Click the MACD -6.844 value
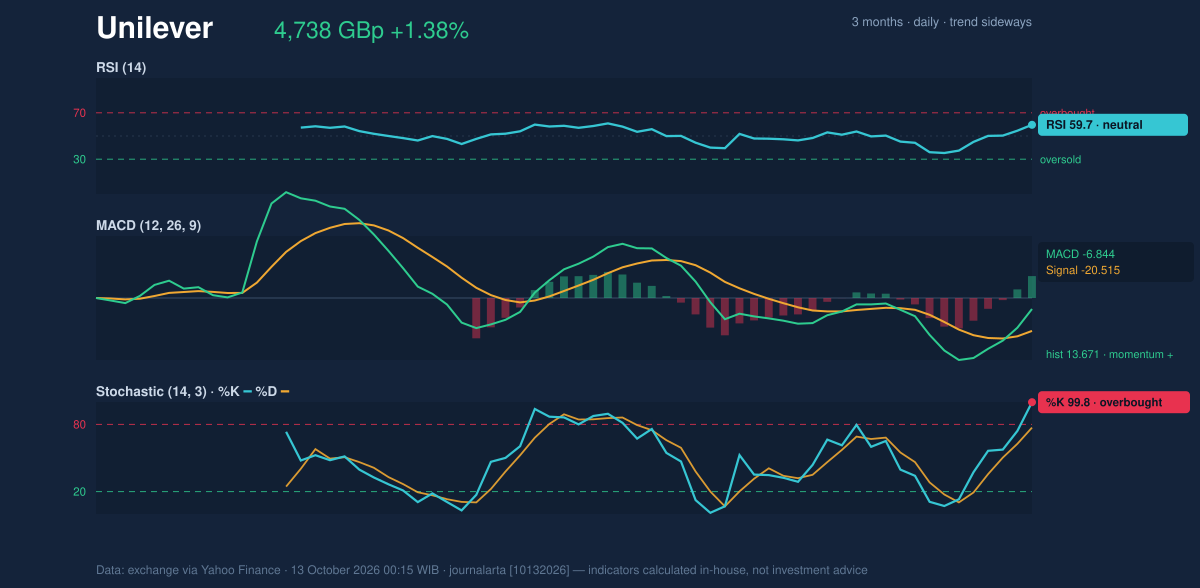1200x588 pixels. click(x=1080, y=254)
